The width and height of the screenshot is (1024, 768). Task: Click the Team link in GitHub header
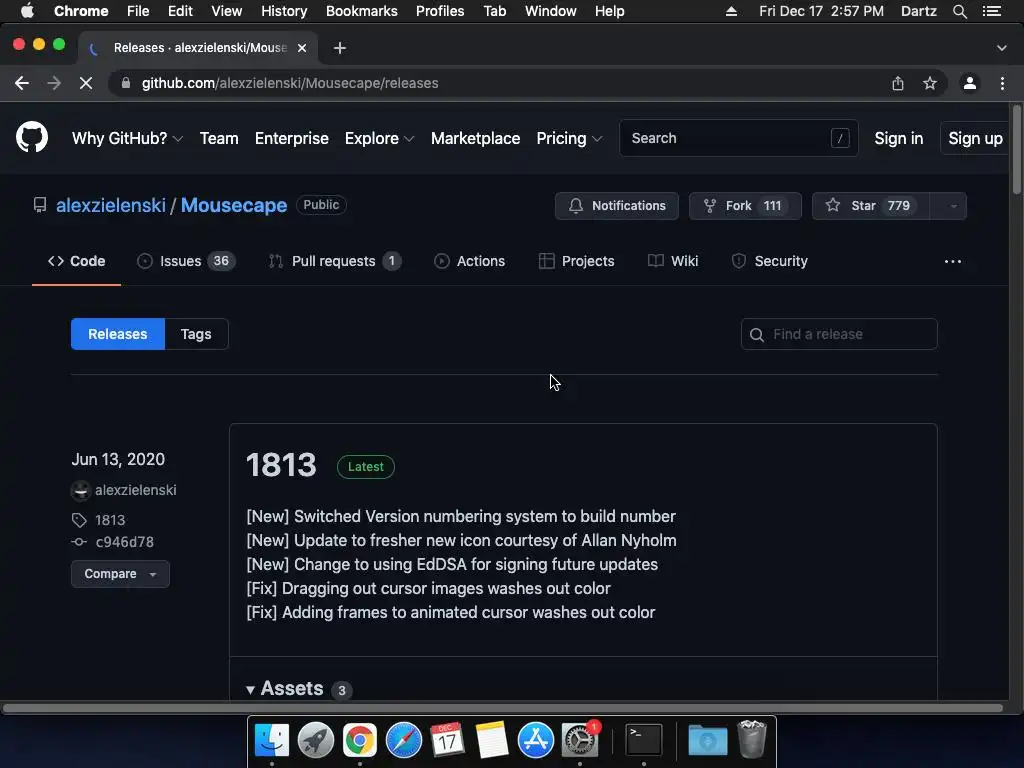(x=219, y=138)
